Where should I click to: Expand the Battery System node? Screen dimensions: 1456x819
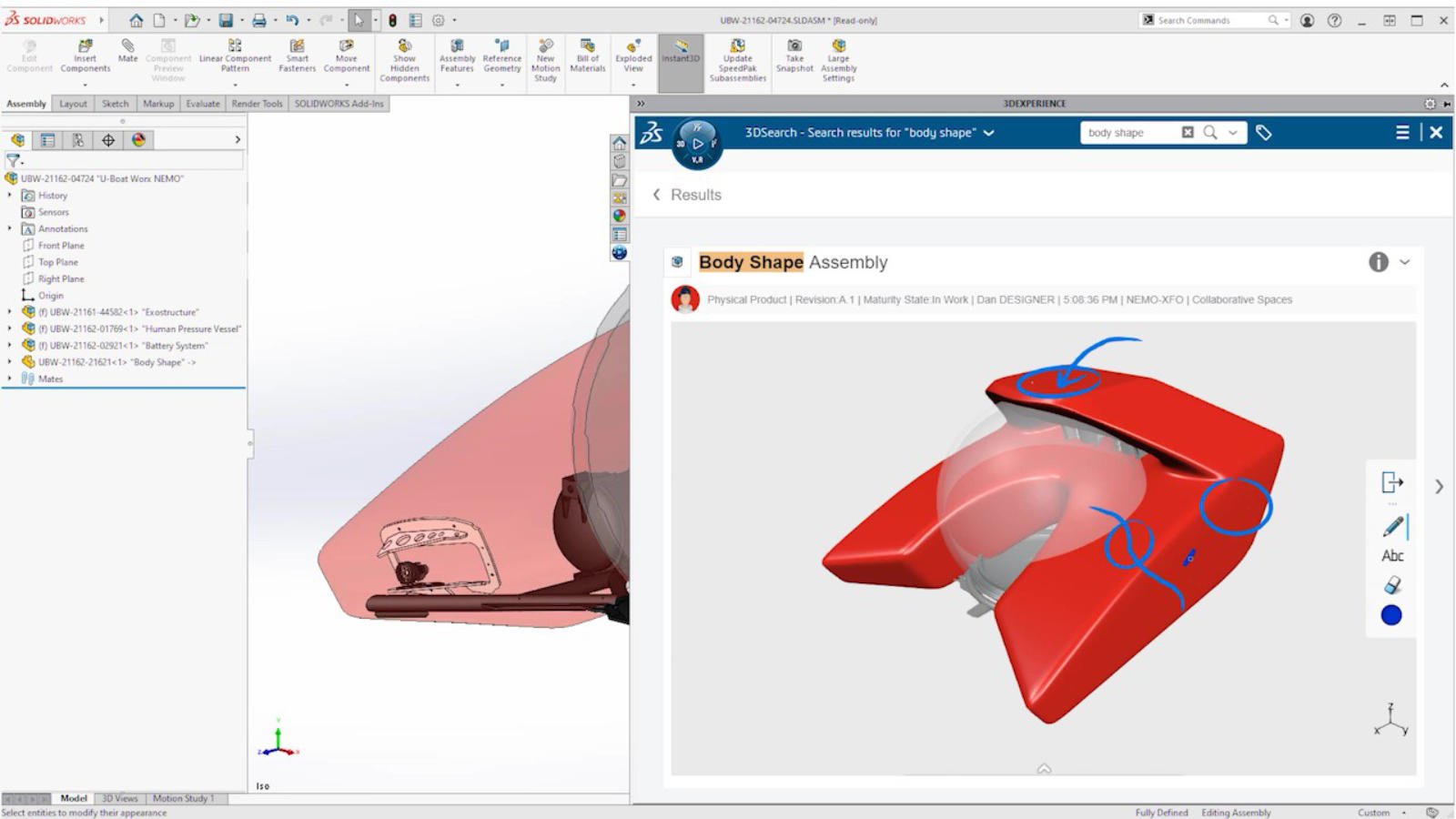tap(10, 345)
